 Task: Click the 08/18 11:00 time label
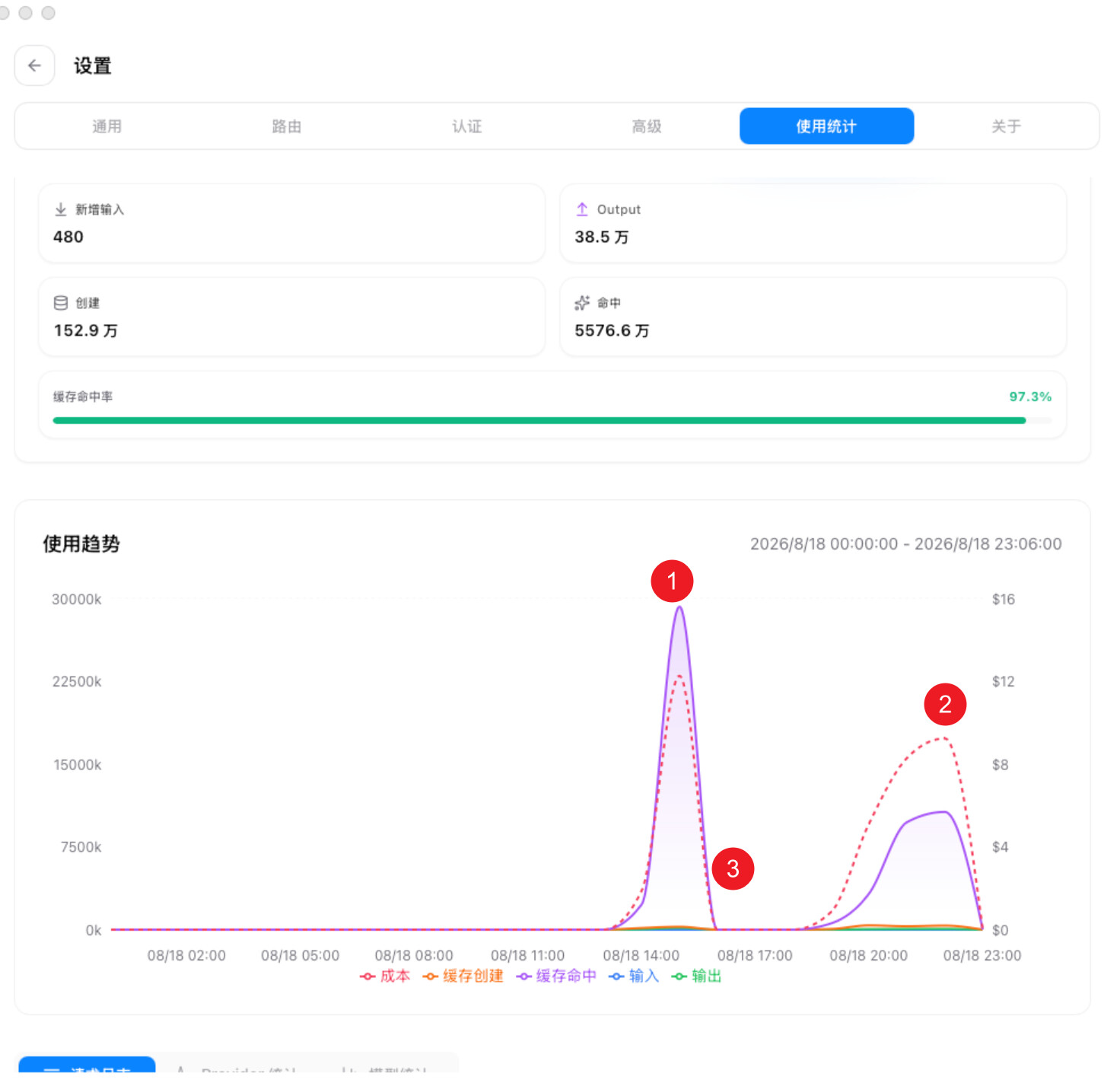[x=528, y=955]
